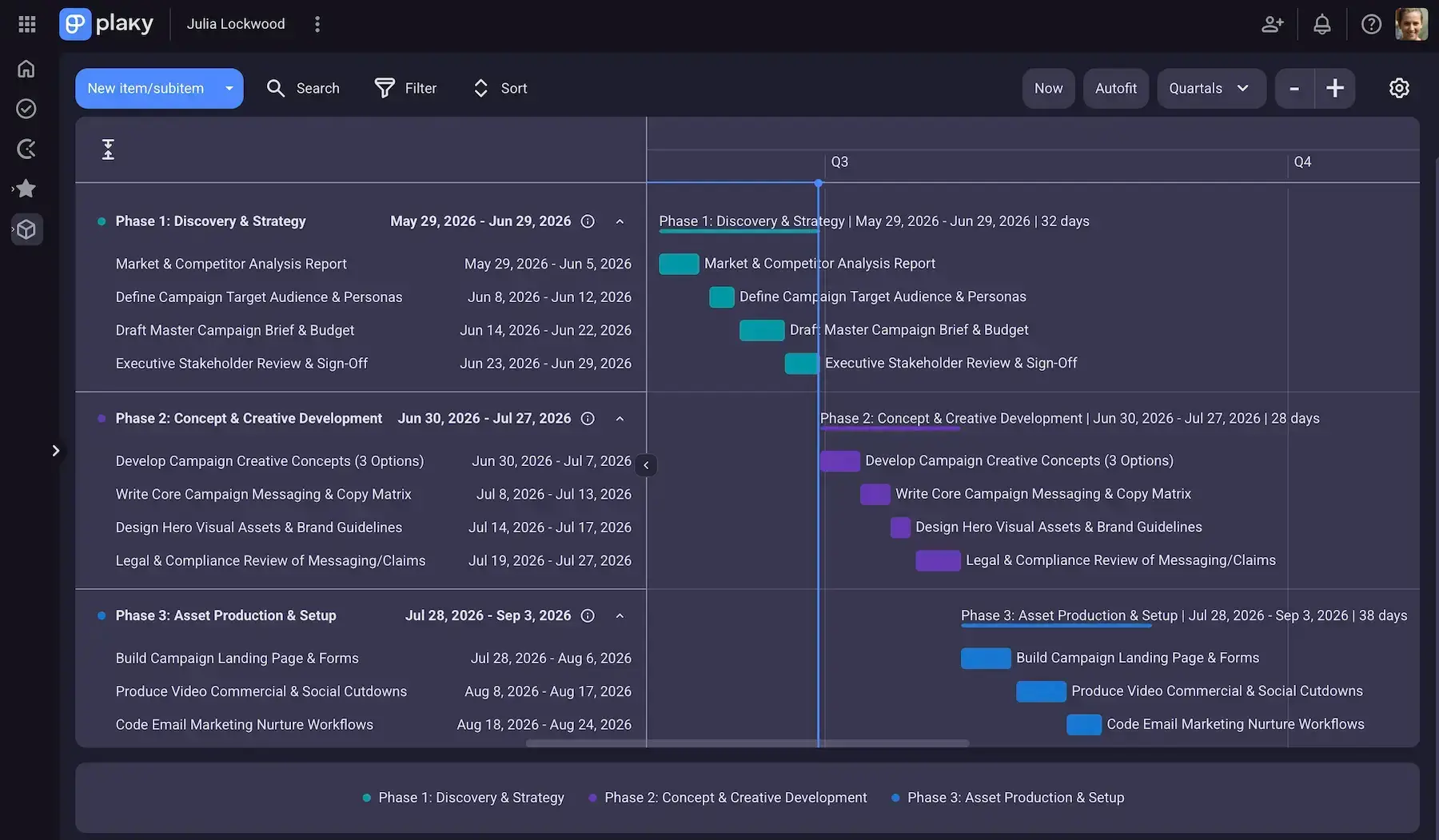Image resolution: width=1439 pixels, height=840 pixels.
Task: Expand the left sidebar with chevron
Action: [55, 451]
